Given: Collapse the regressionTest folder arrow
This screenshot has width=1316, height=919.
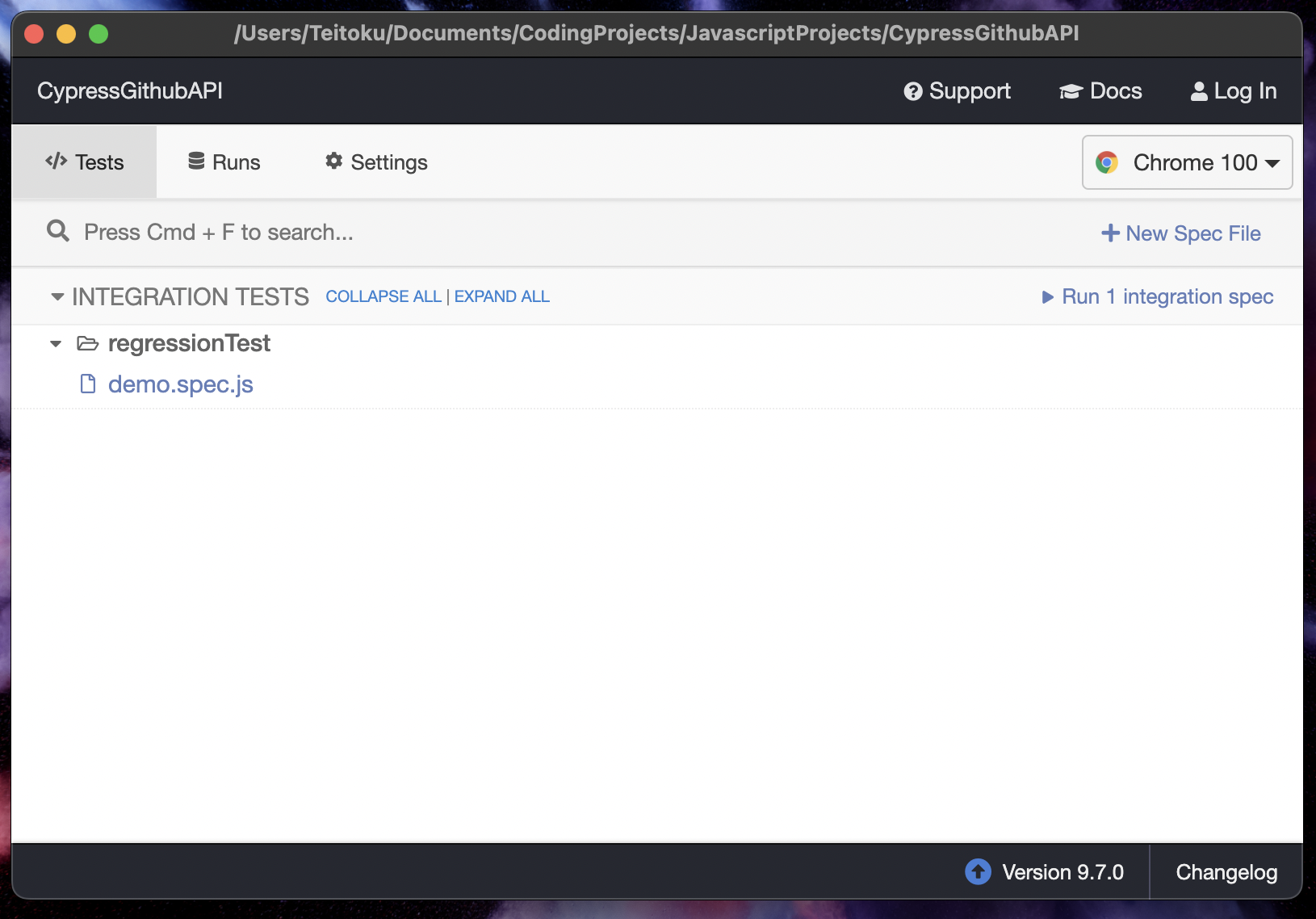Looking at the screenshot, I should 56,344.
